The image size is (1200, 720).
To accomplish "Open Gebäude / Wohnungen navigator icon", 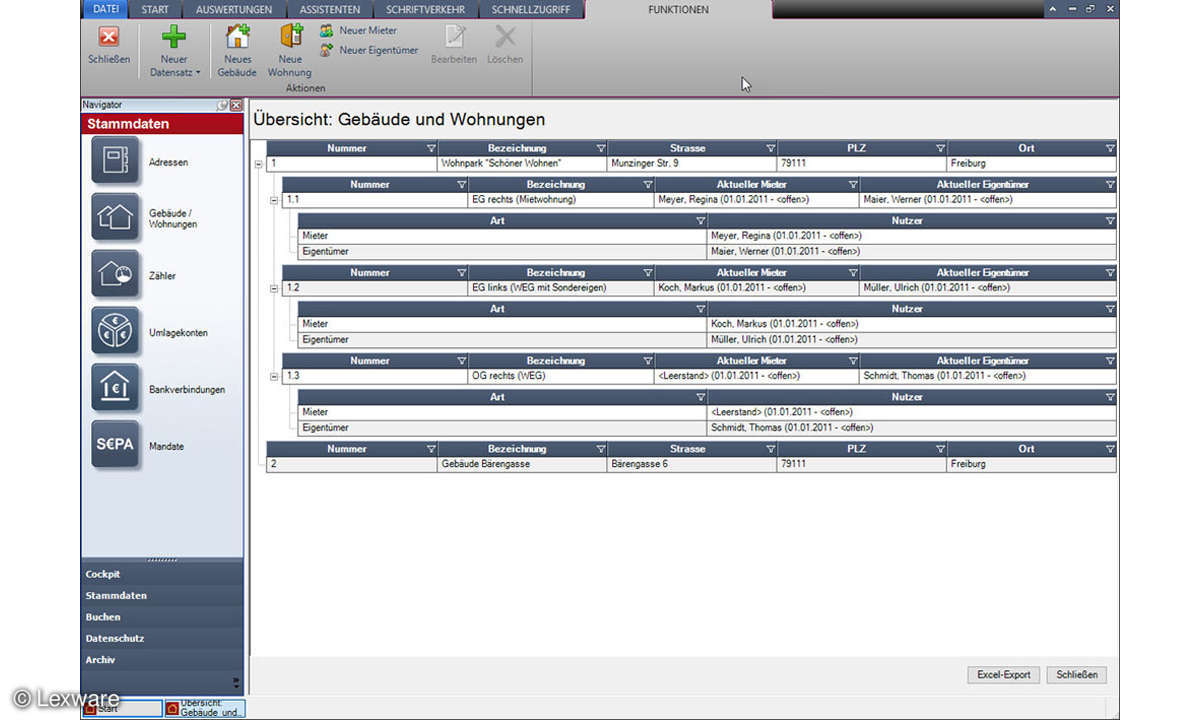I will point(116,218).
